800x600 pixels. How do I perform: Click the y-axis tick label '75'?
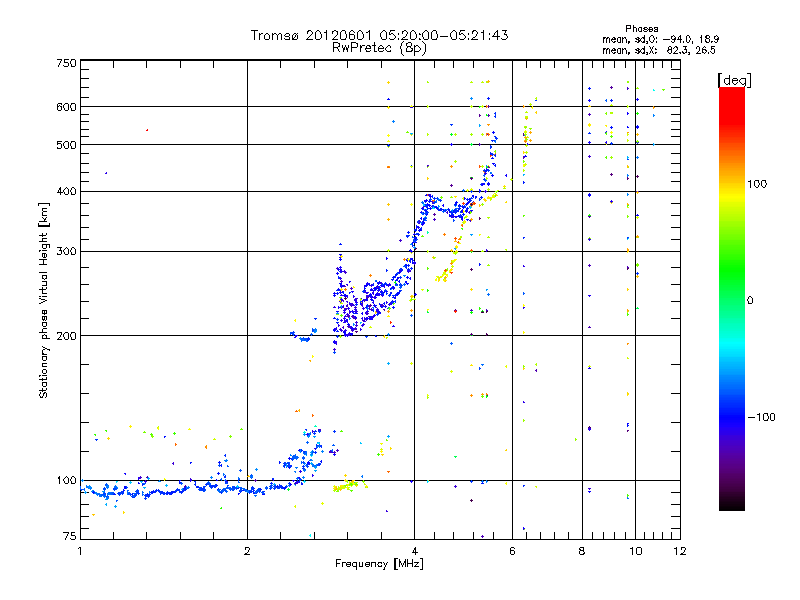70,536
